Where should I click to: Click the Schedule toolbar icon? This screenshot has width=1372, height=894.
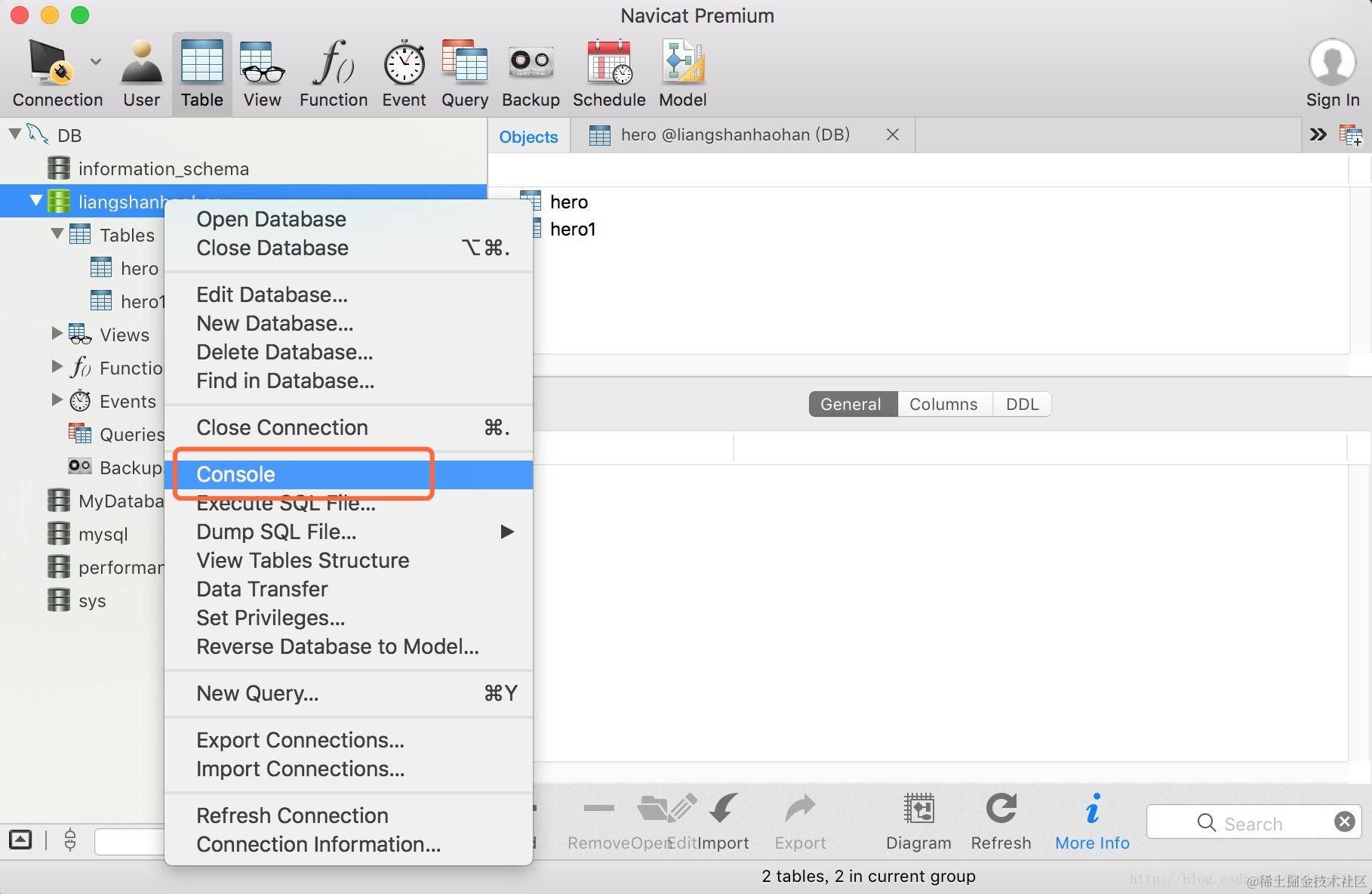coord(609,73)
